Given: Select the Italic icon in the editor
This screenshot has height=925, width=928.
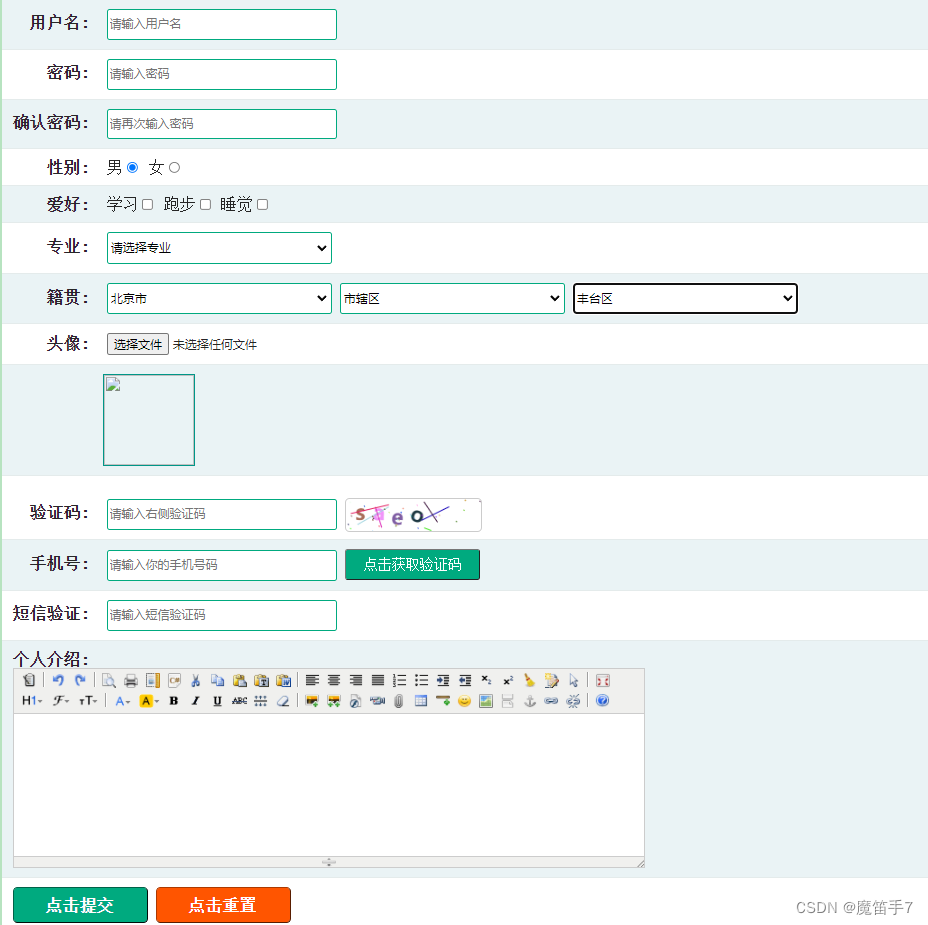Looking at the screenshot, I should (x=194, y=700).
